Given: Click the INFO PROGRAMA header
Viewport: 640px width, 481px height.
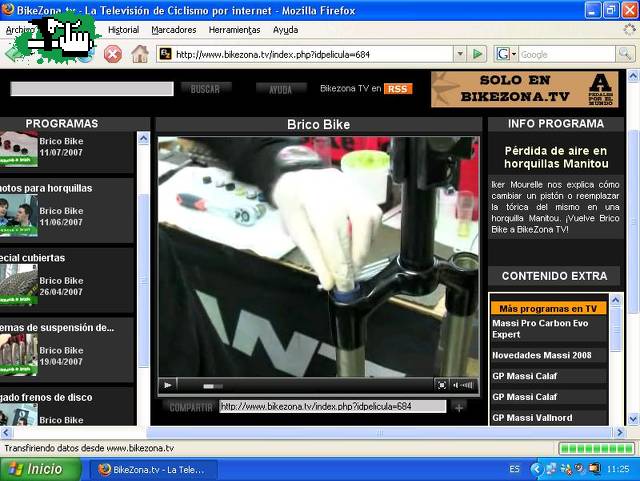Looking at the screenshot, I should coord(556,124).
